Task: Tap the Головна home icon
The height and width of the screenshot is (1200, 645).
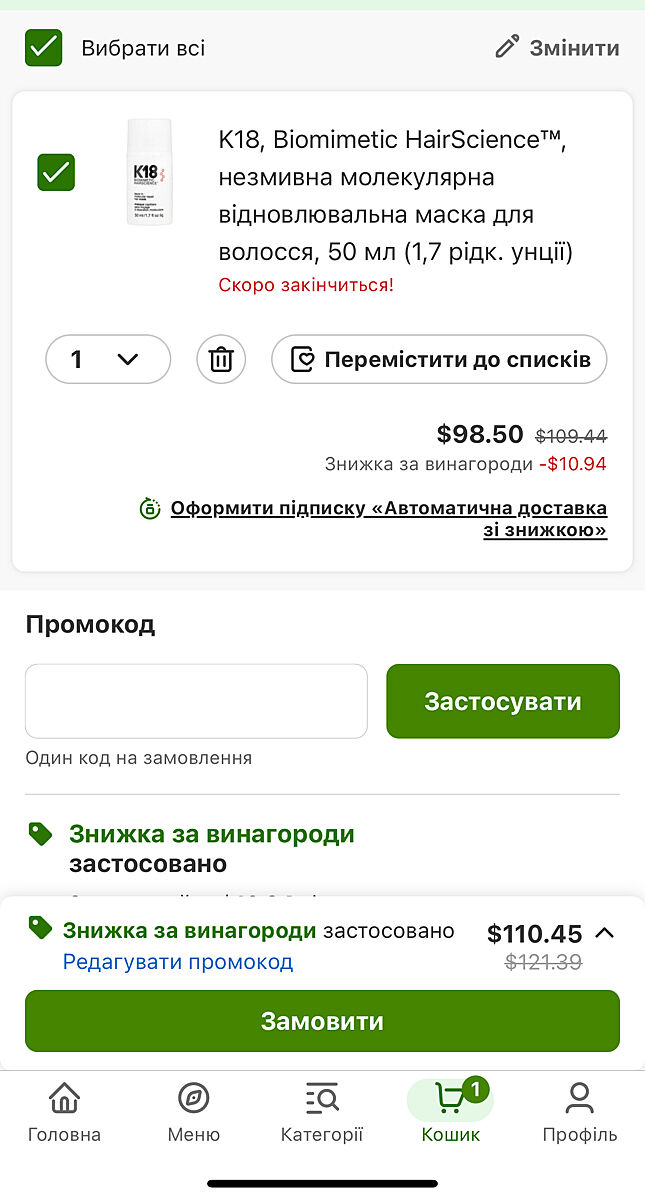Action: 64,1098
